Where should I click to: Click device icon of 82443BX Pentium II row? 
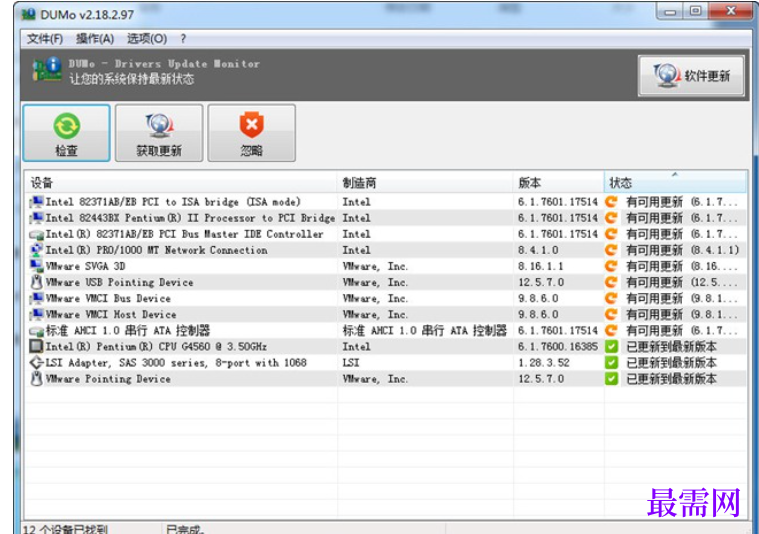tap(36, 218)
